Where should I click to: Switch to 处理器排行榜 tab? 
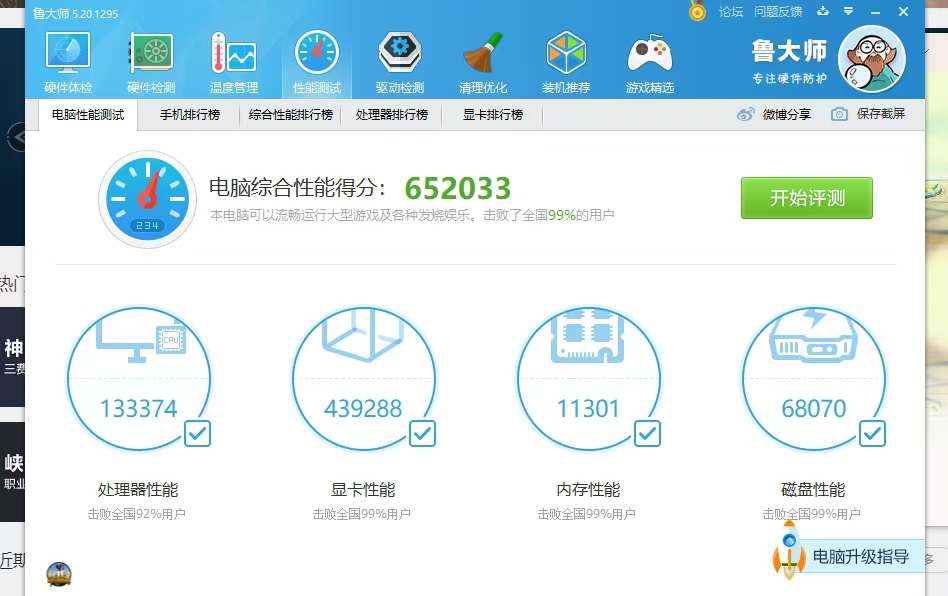pyautogui.click(x=392, y=114)
